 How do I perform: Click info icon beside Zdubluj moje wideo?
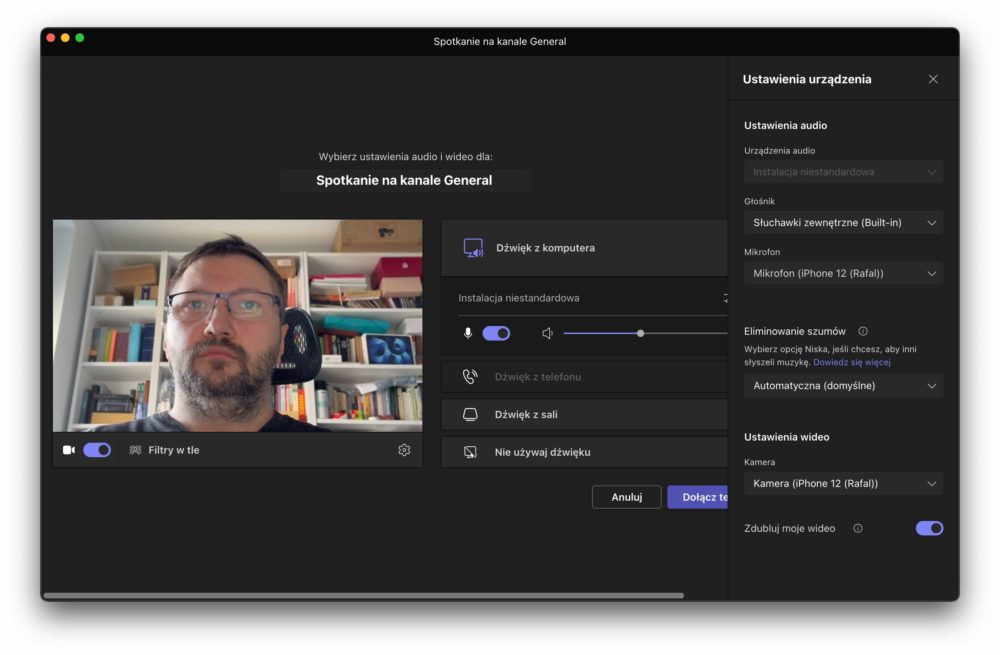coord(858,529)
